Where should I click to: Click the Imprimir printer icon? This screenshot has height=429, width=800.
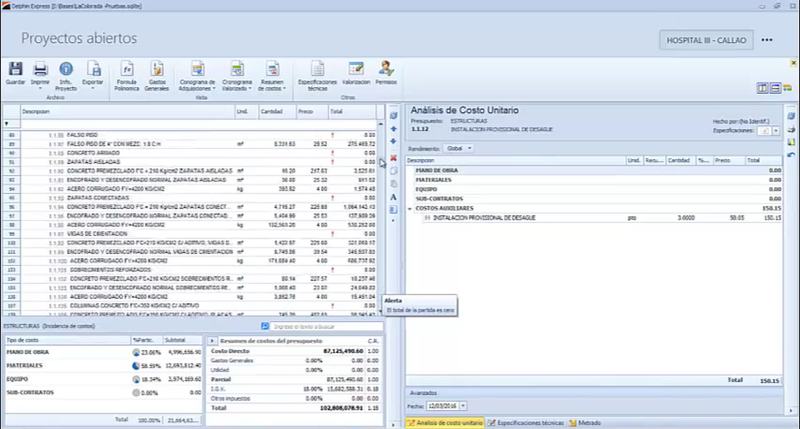click(x=40, y=69)
